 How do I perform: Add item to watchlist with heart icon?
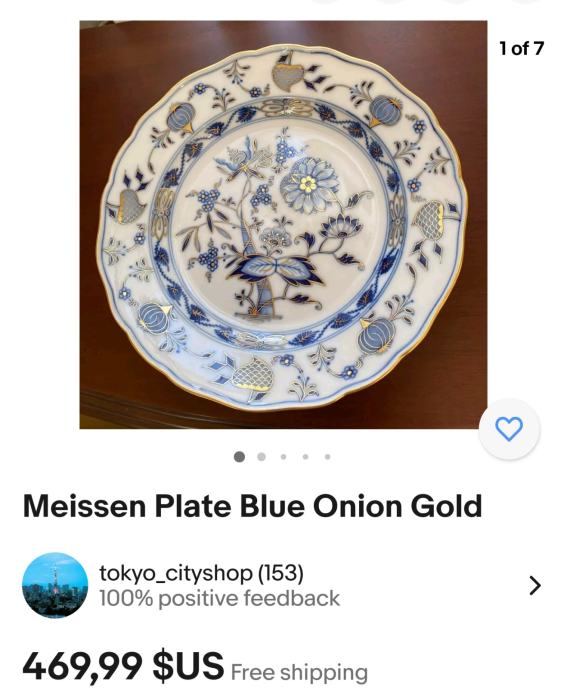click(x=509, y=429)
